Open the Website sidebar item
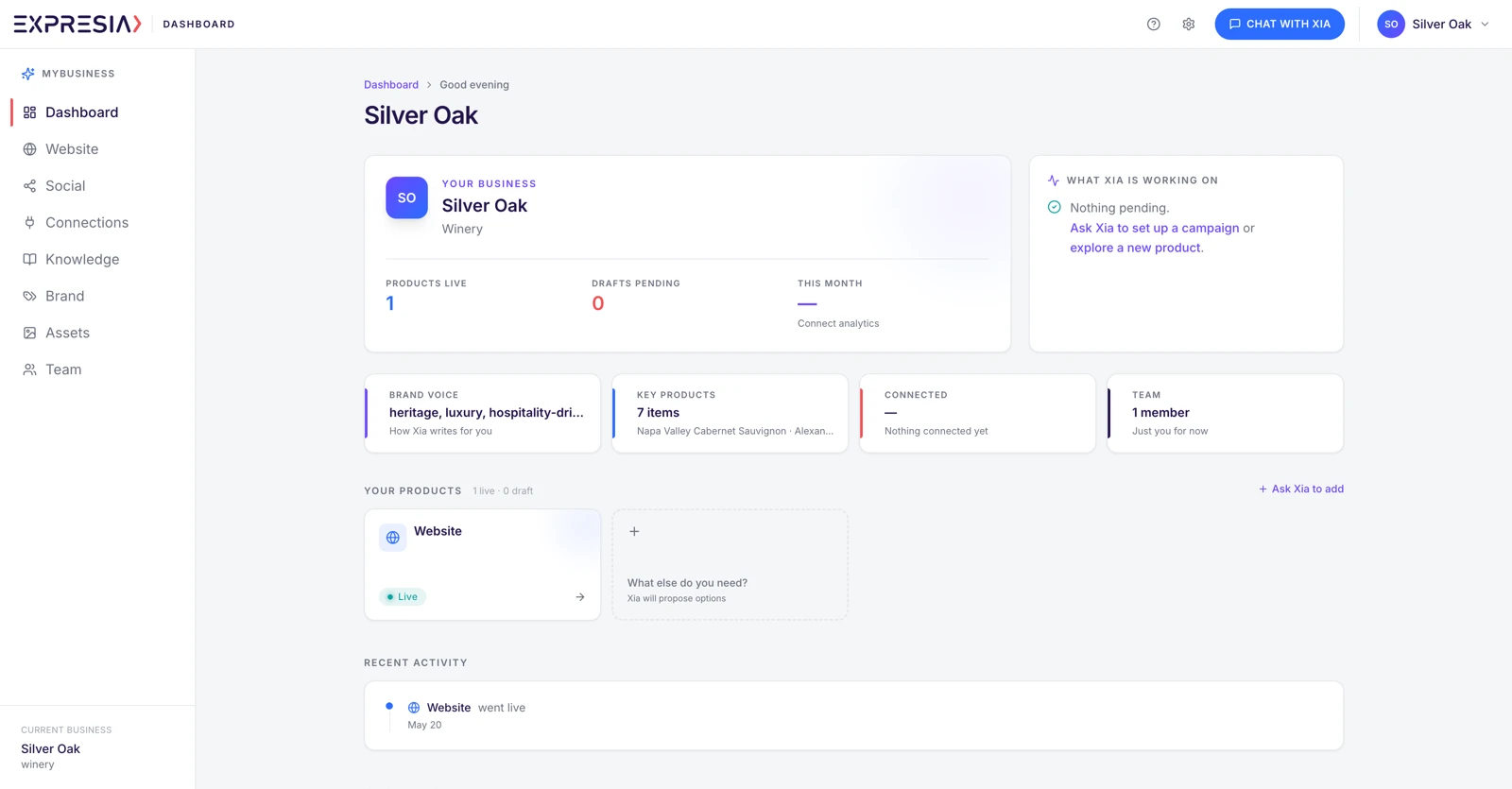This screenshot has height=789, width=1512. [98, 149]
